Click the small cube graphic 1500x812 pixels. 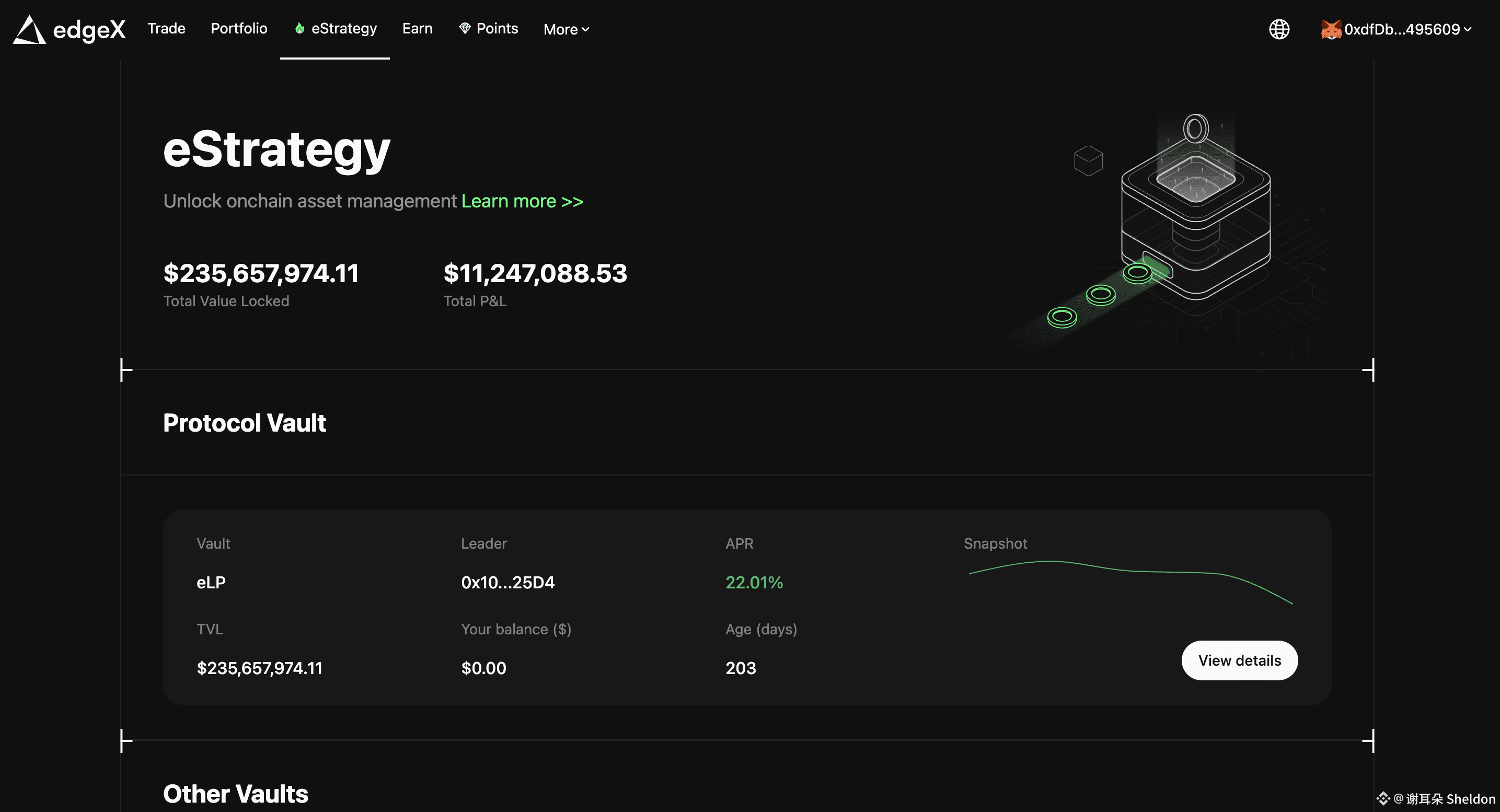point(1088,160)
